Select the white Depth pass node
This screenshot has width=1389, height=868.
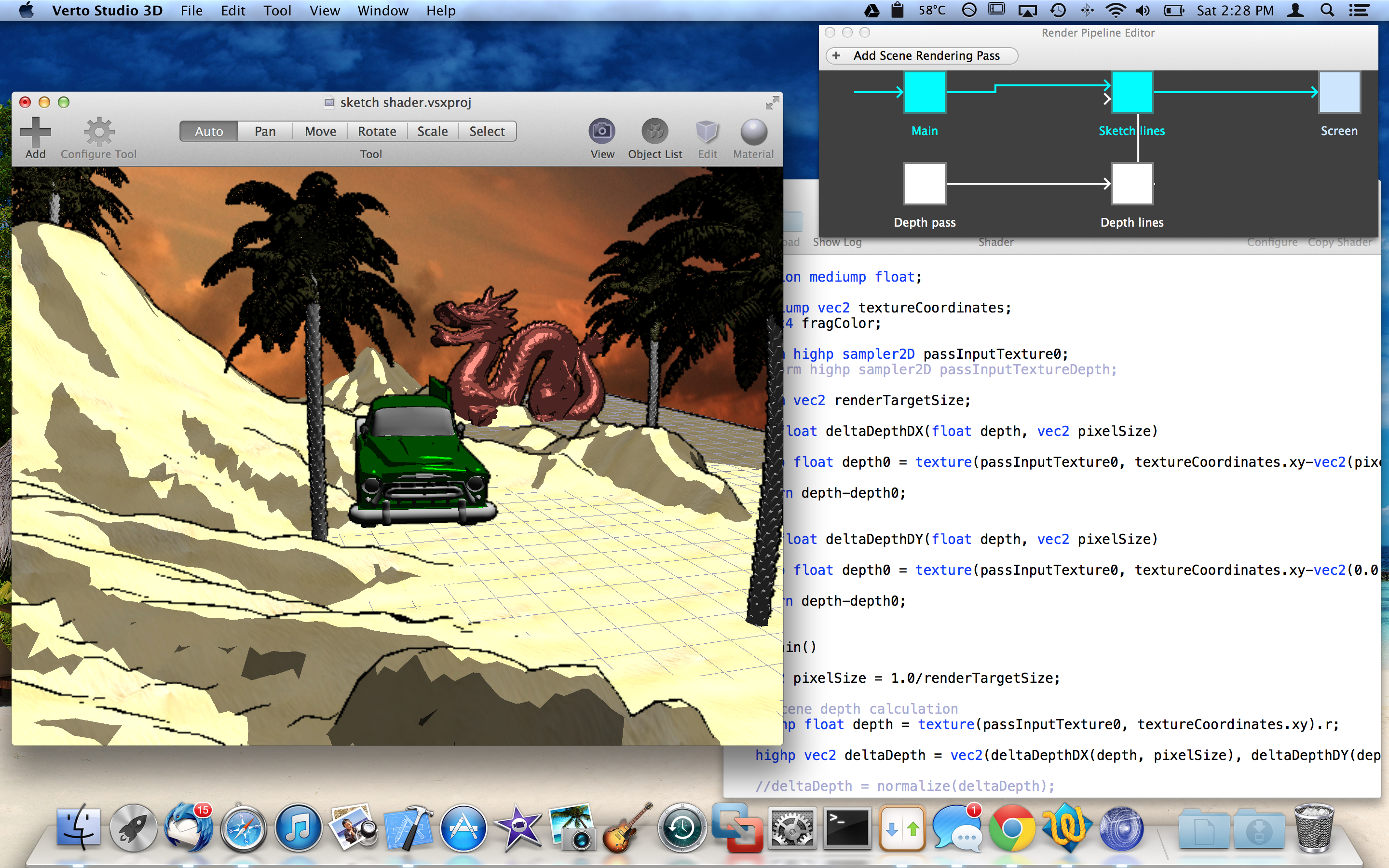(x=924, y=184)
